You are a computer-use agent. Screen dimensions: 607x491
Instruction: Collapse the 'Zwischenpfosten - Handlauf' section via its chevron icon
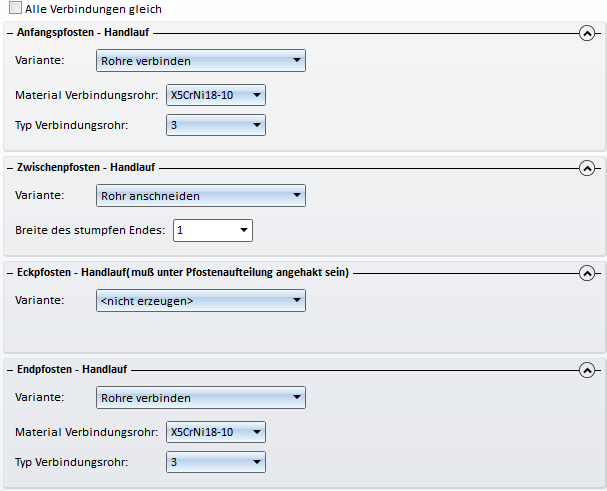pos(587,168)
